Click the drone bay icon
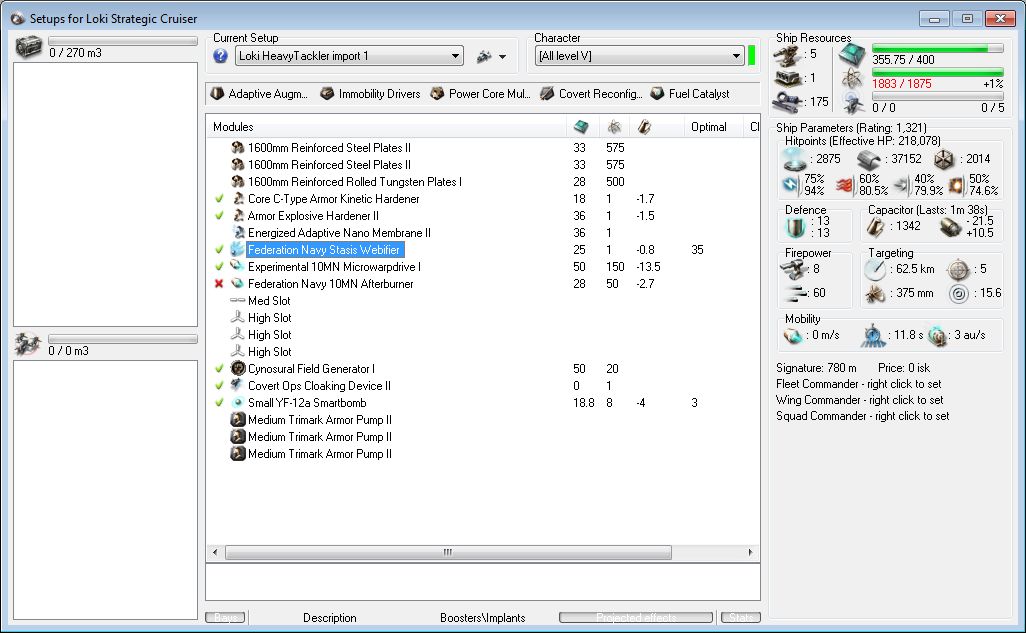This screenshot has height=633, width=1026. pos(27,344)
